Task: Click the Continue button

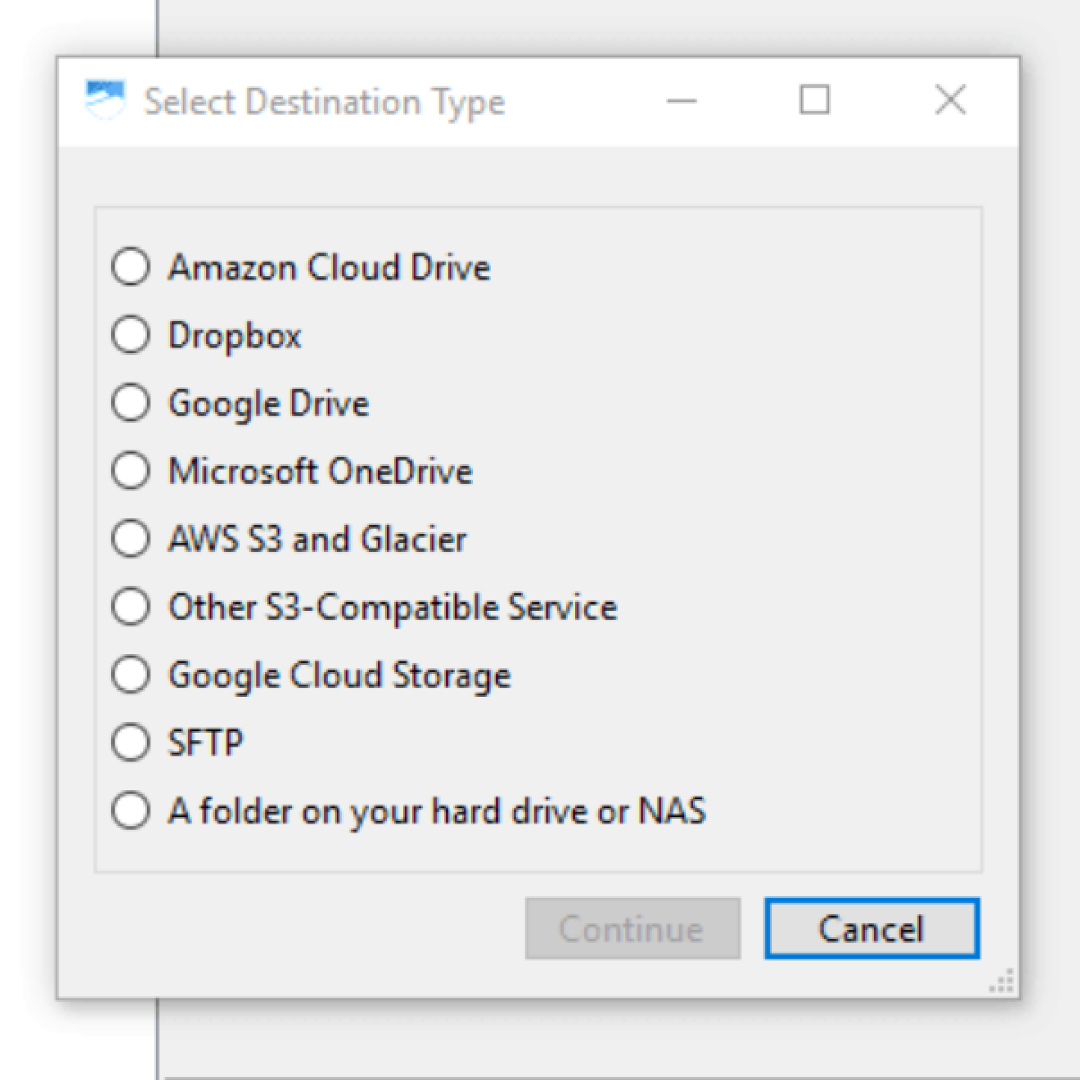Action: [632, 928]
